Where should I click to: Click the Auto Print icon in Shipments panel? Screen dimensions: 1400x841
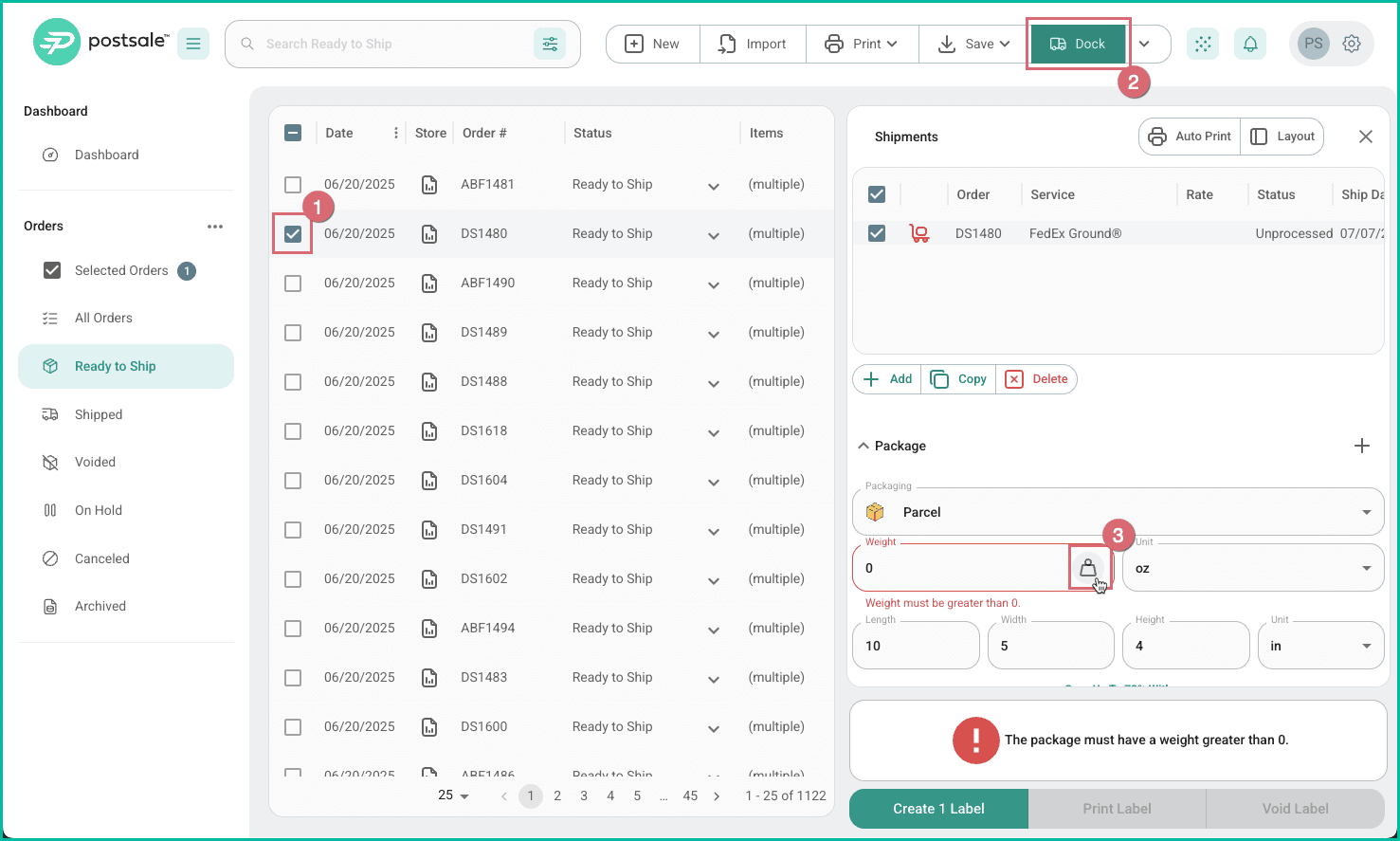[x=1157, y=136]
